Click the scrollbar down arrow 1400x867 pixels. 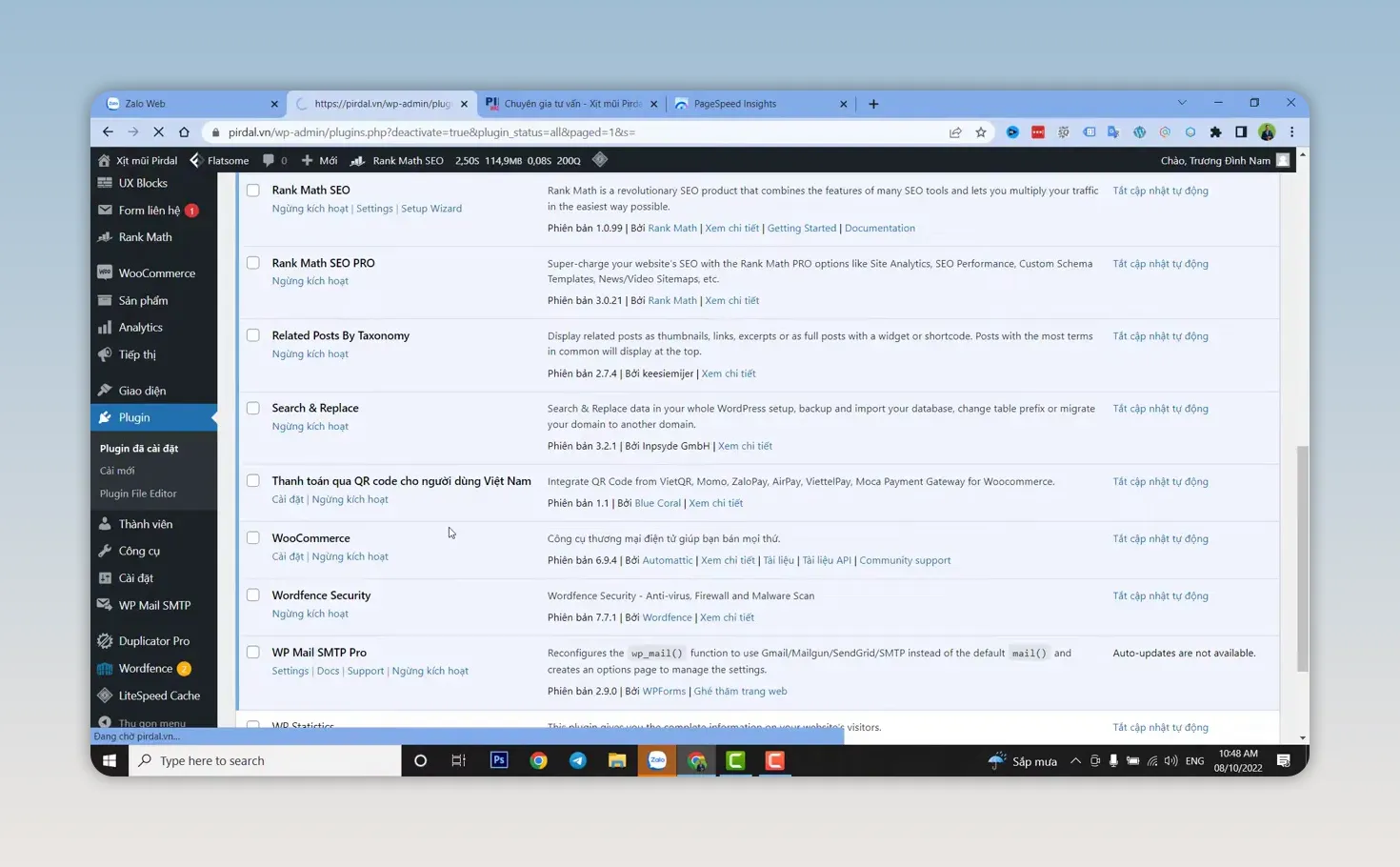[1302, 738]
